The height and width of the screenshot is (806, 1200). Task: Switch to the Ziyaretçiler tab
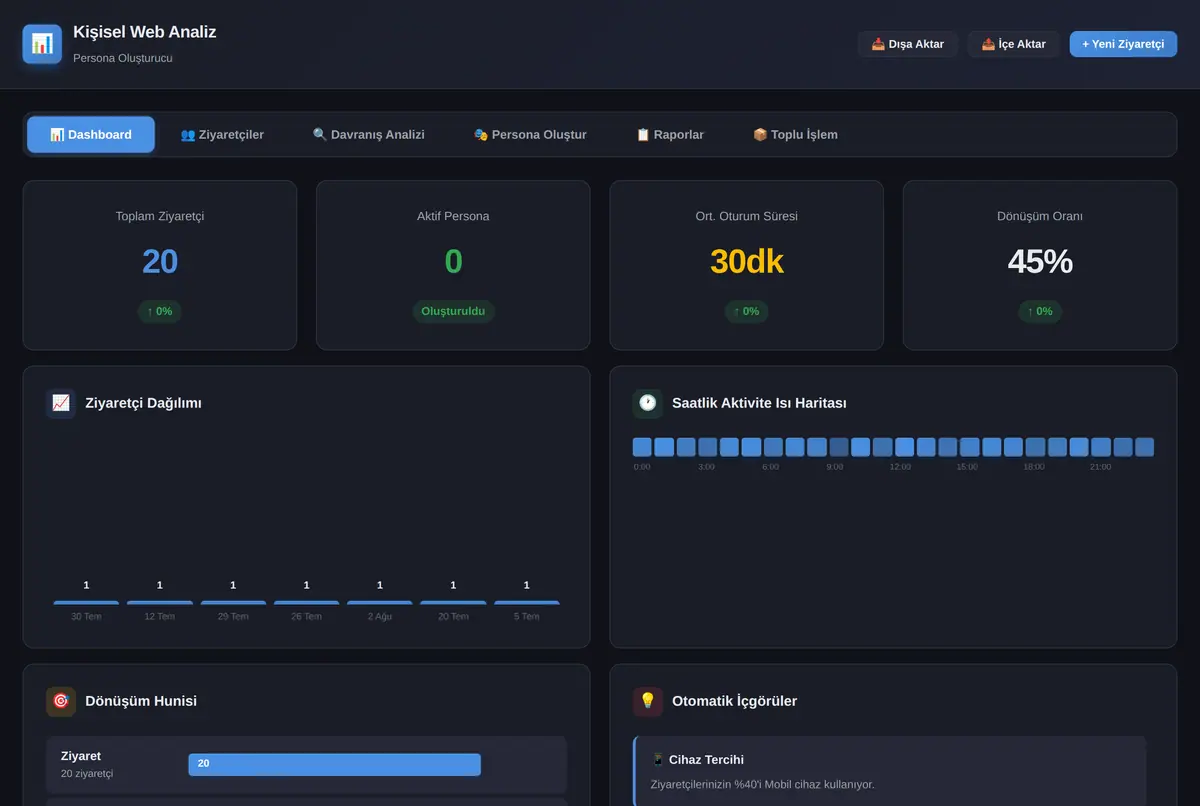tap(222, 134)
